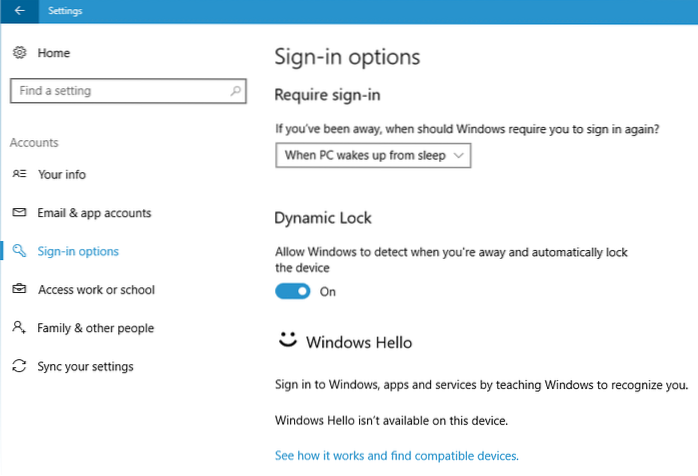The width and height of the screenshot is (698, 476).
Task: Open the 'Your info' page label
Action: 62,174
